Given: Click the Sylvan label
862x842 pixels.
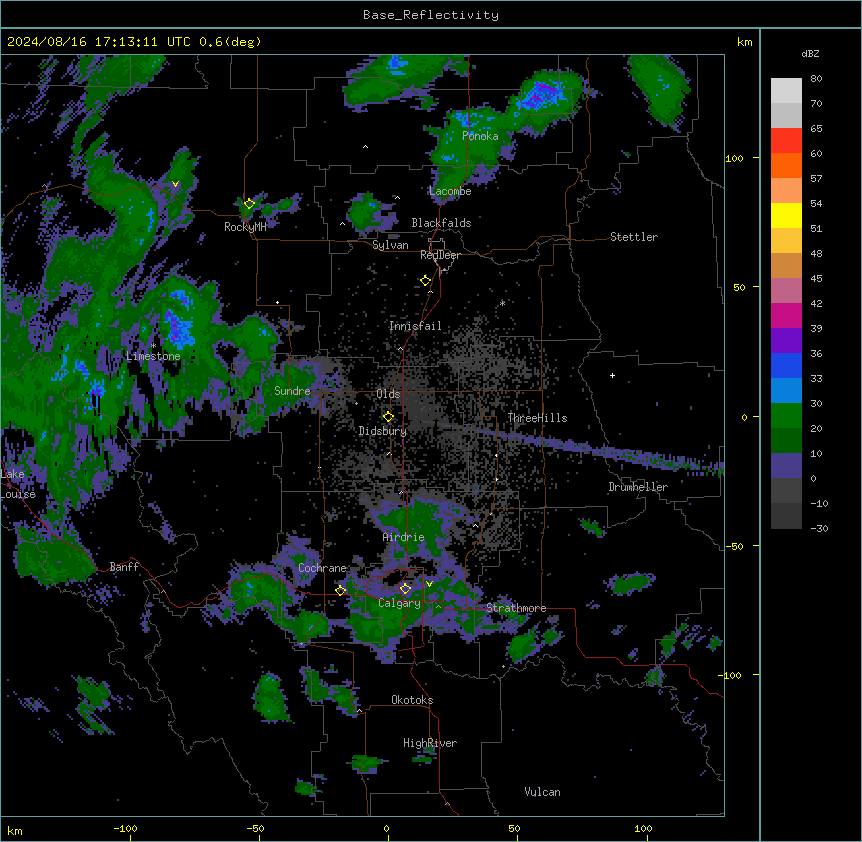Looking at the screenshot, I should [x=390, y=245].
